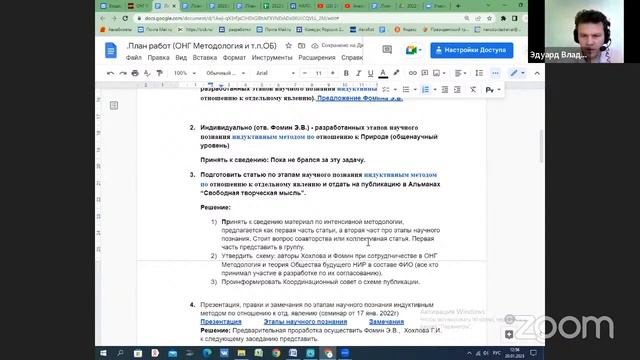This screenshot has width=640, height=360.
Task: Click the browser address bar
Action: [x=298, y=18]
